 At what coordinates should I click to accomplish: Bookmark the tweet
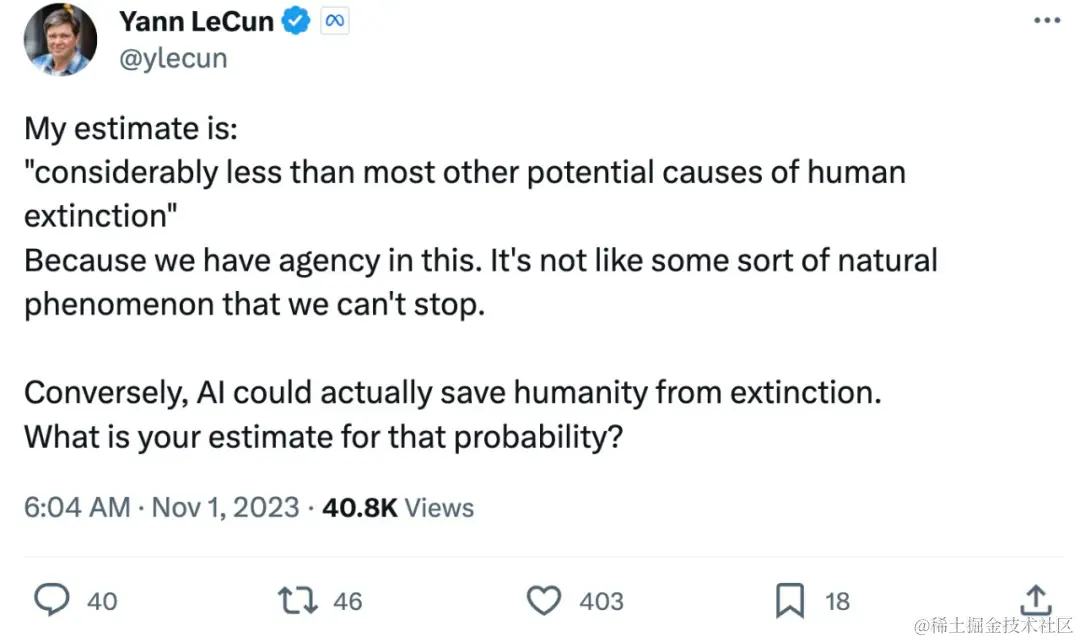coord(791,600)
